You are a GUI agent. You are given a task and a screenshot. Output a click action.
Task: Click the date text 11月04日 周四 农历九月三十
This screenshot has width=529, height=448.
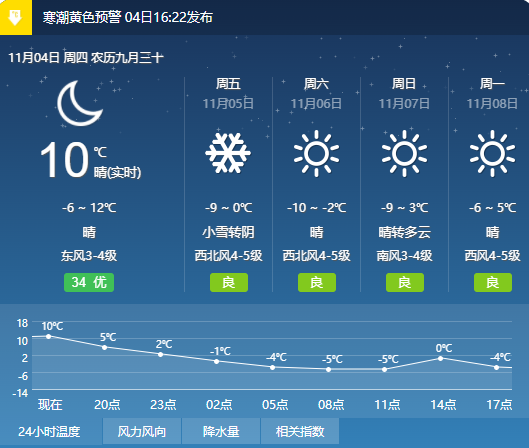pos(86,58)
